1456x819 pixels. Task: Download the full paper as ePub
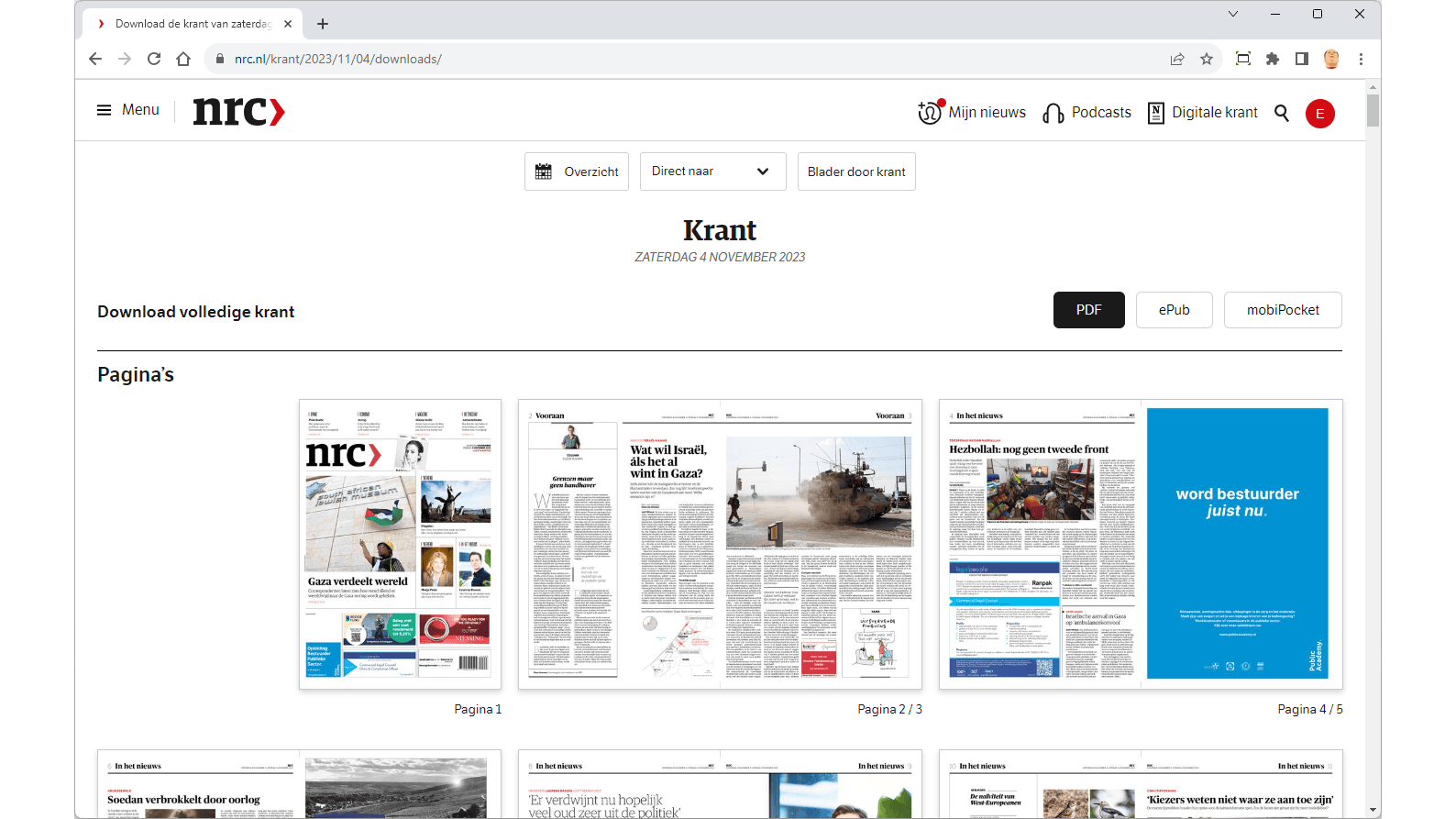pyautogui.click(x=1175, y=310)
